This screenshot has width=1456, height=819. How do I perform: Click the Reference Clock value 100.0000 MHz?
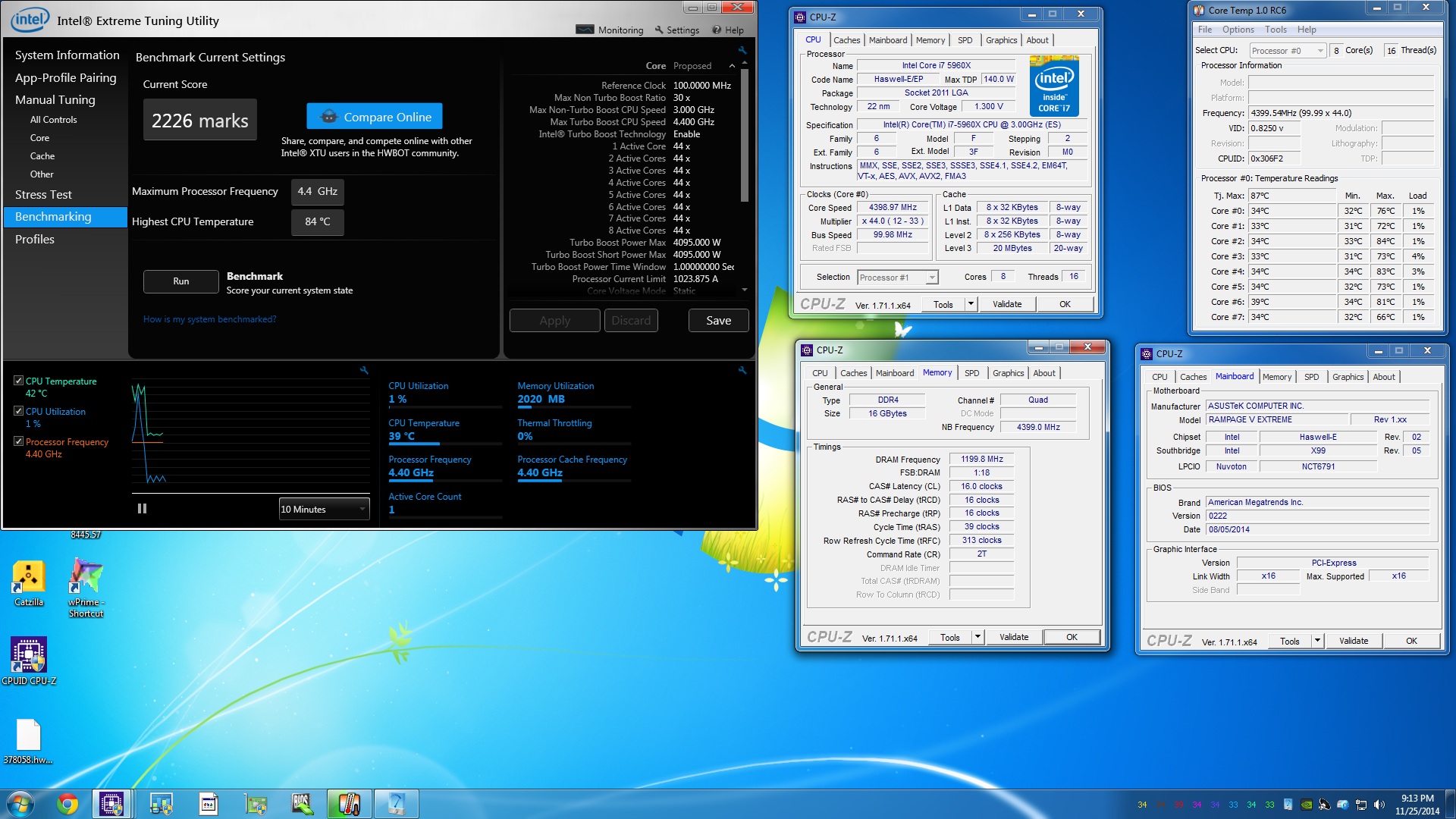coord(701,86)
